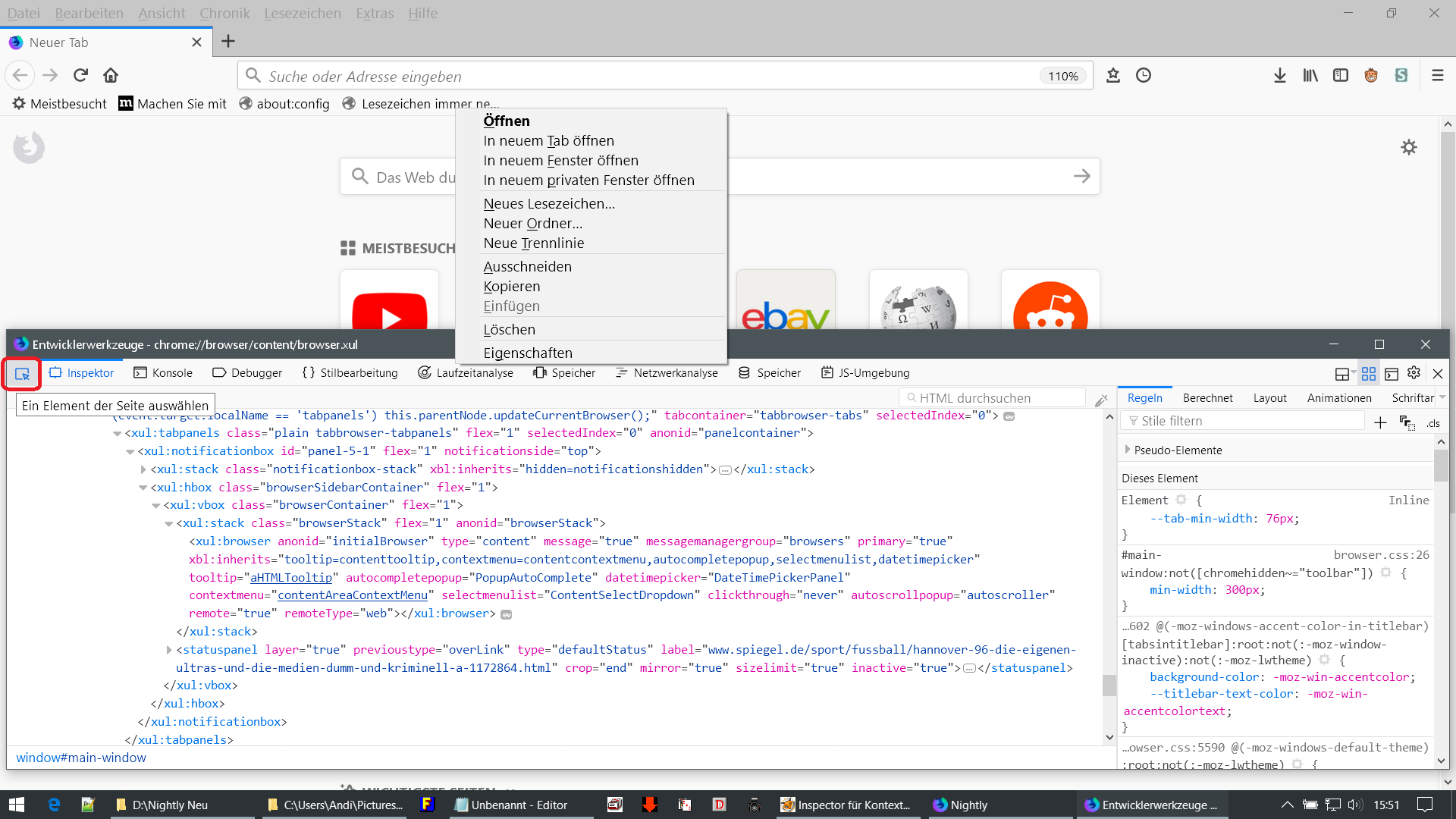Click the eyedropper color picker icon
The width and height of the screenshot is (1456, 819).
coord(1101,400)
